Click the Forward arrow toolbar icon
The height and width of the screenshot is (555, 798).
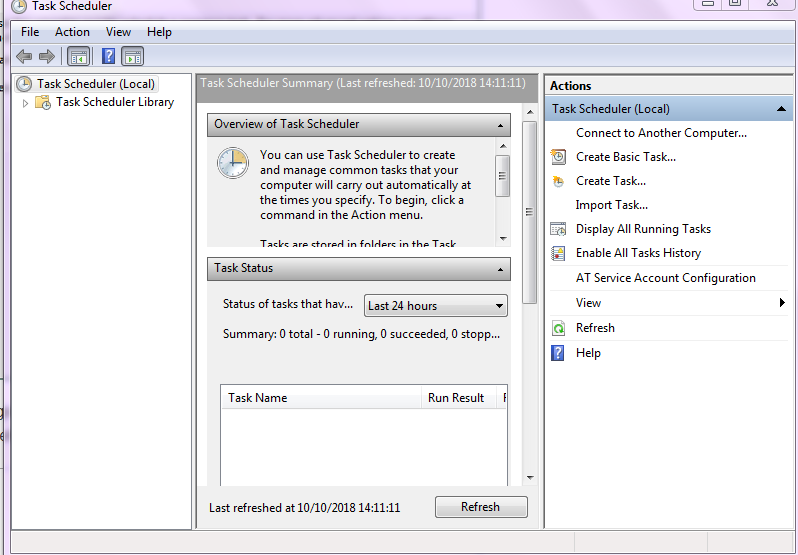pyautogui.click(x=46, y=56)
